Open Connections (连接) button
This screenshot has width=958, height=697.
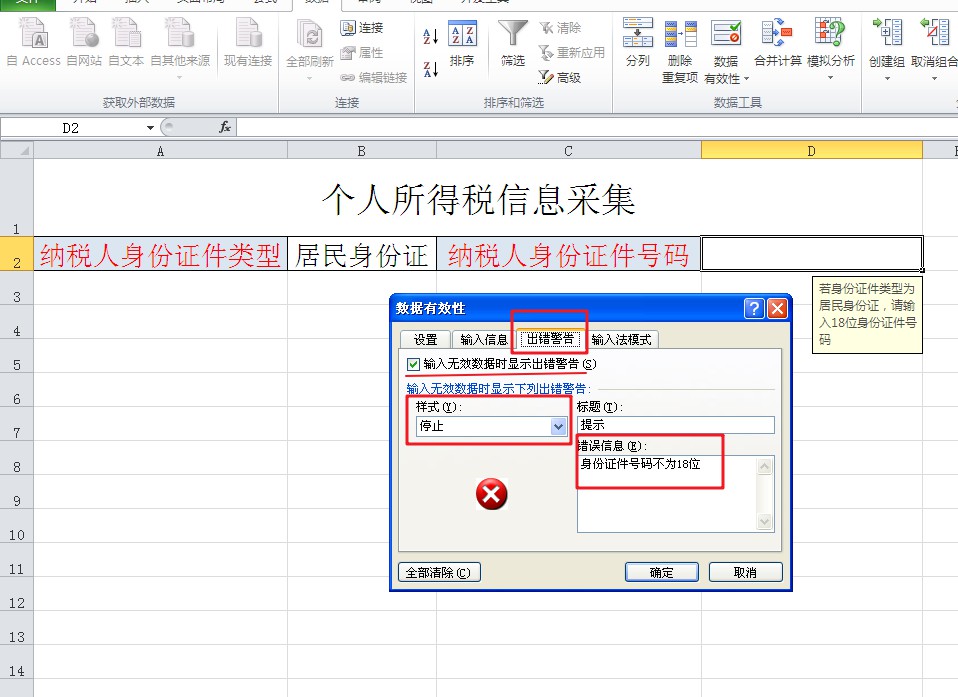click(x=362, y=27)
